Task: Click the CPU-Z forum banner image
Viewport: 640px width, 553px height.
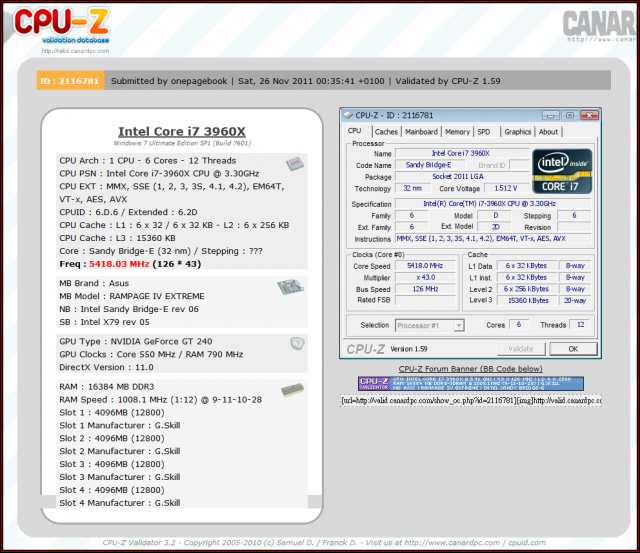Action: (x=471, y=384)
